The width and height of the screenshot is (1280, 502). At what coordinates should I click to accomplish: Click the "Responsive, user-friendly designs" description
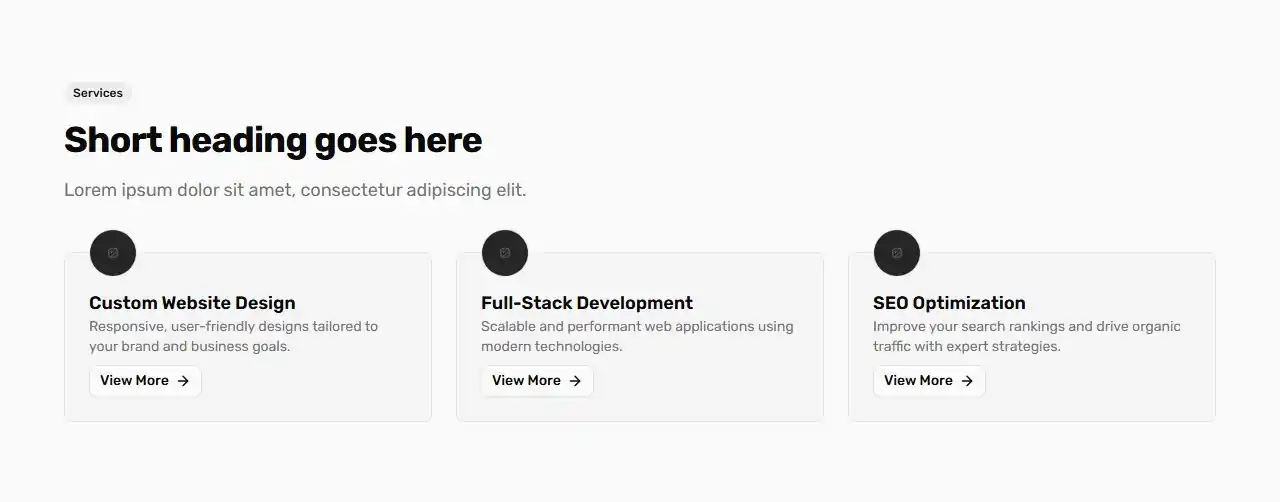click(233, 336)
